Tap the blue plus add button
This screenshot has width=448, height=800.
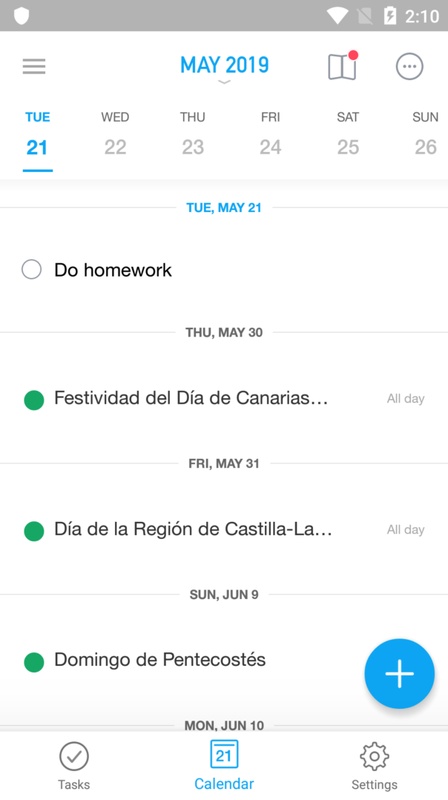(x=400, y=673)
